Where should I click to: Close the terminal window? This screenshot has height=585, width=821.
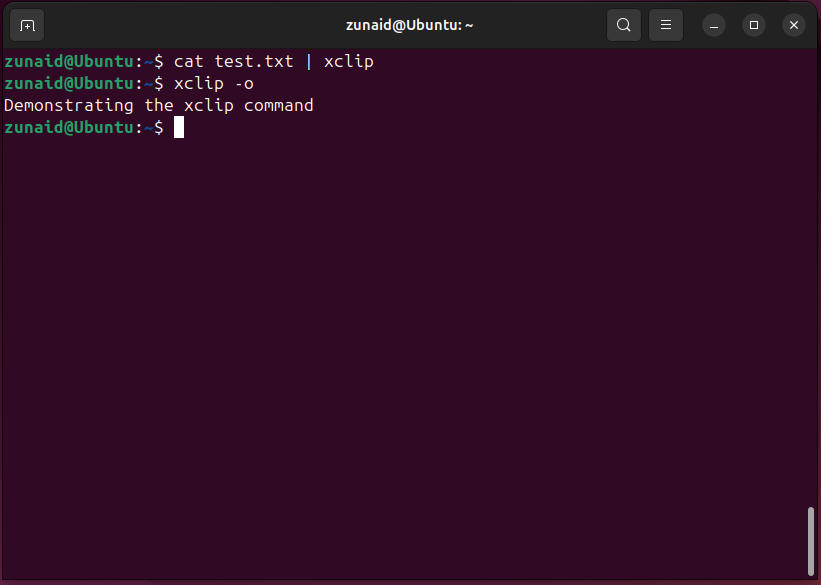(793, 25)
